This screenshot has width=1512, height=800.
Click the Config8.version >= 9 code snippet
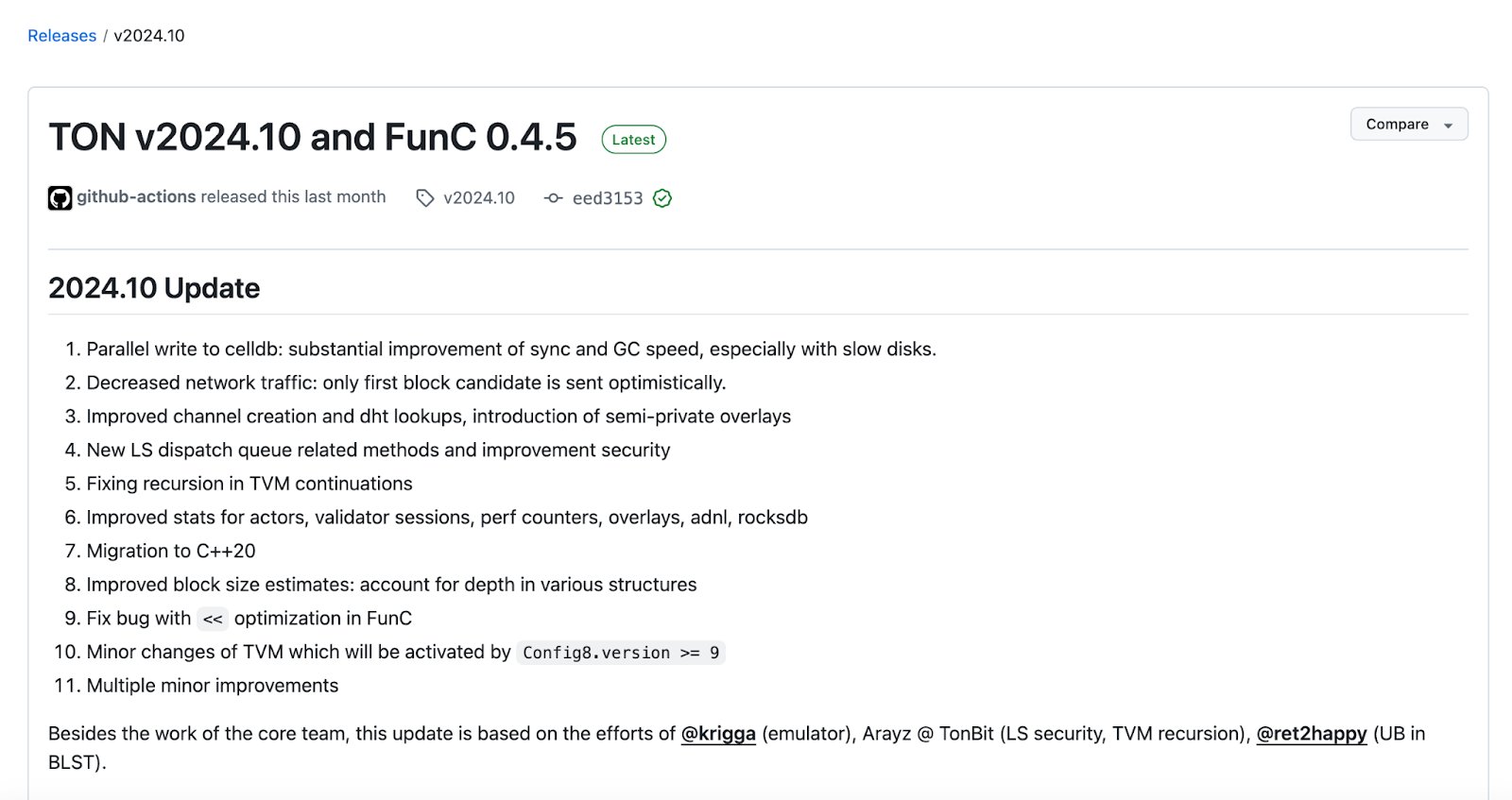coord(621,653)
